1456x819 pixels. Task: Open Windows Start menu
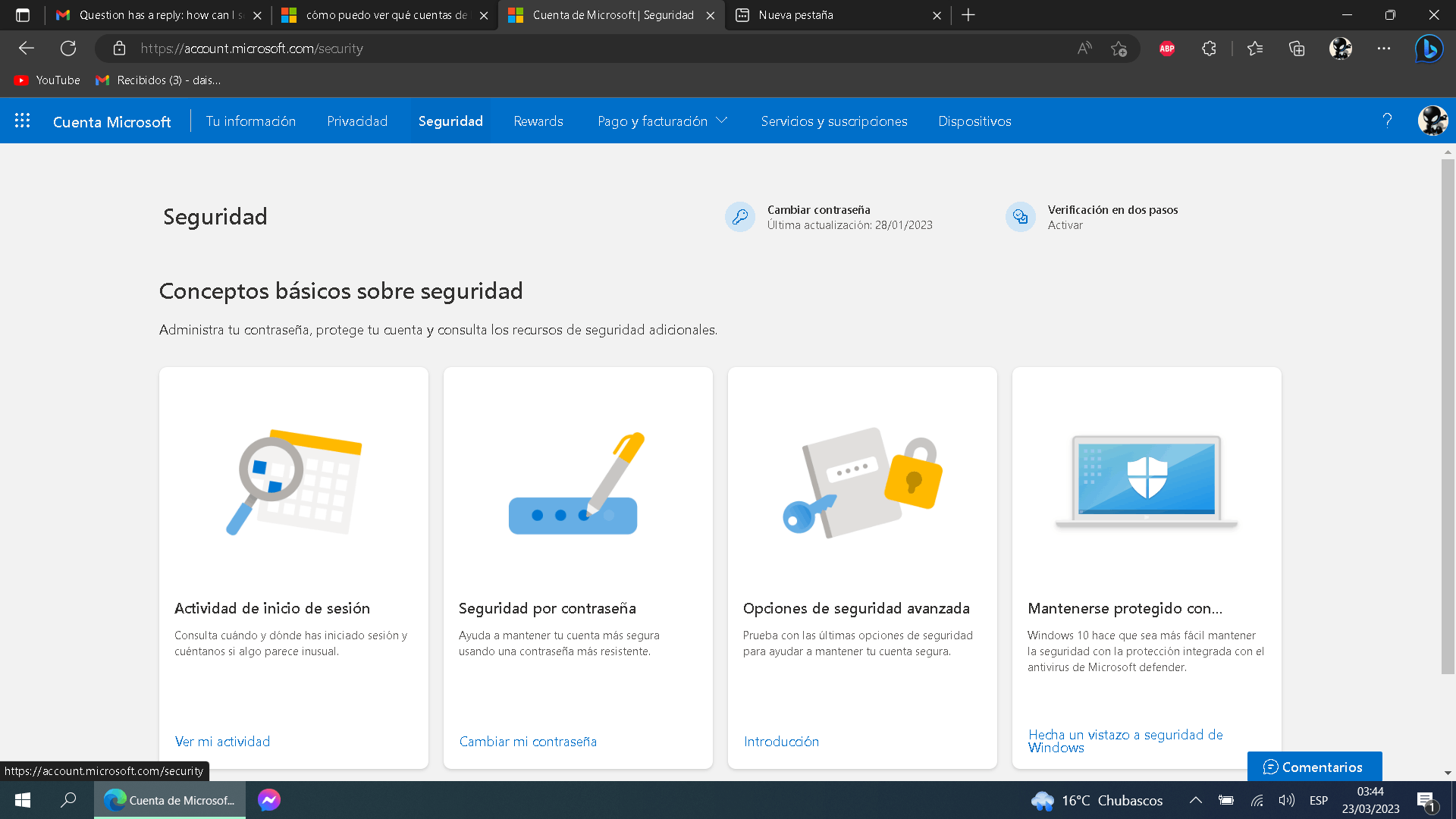pyautogui.click(x=23, y=800)
